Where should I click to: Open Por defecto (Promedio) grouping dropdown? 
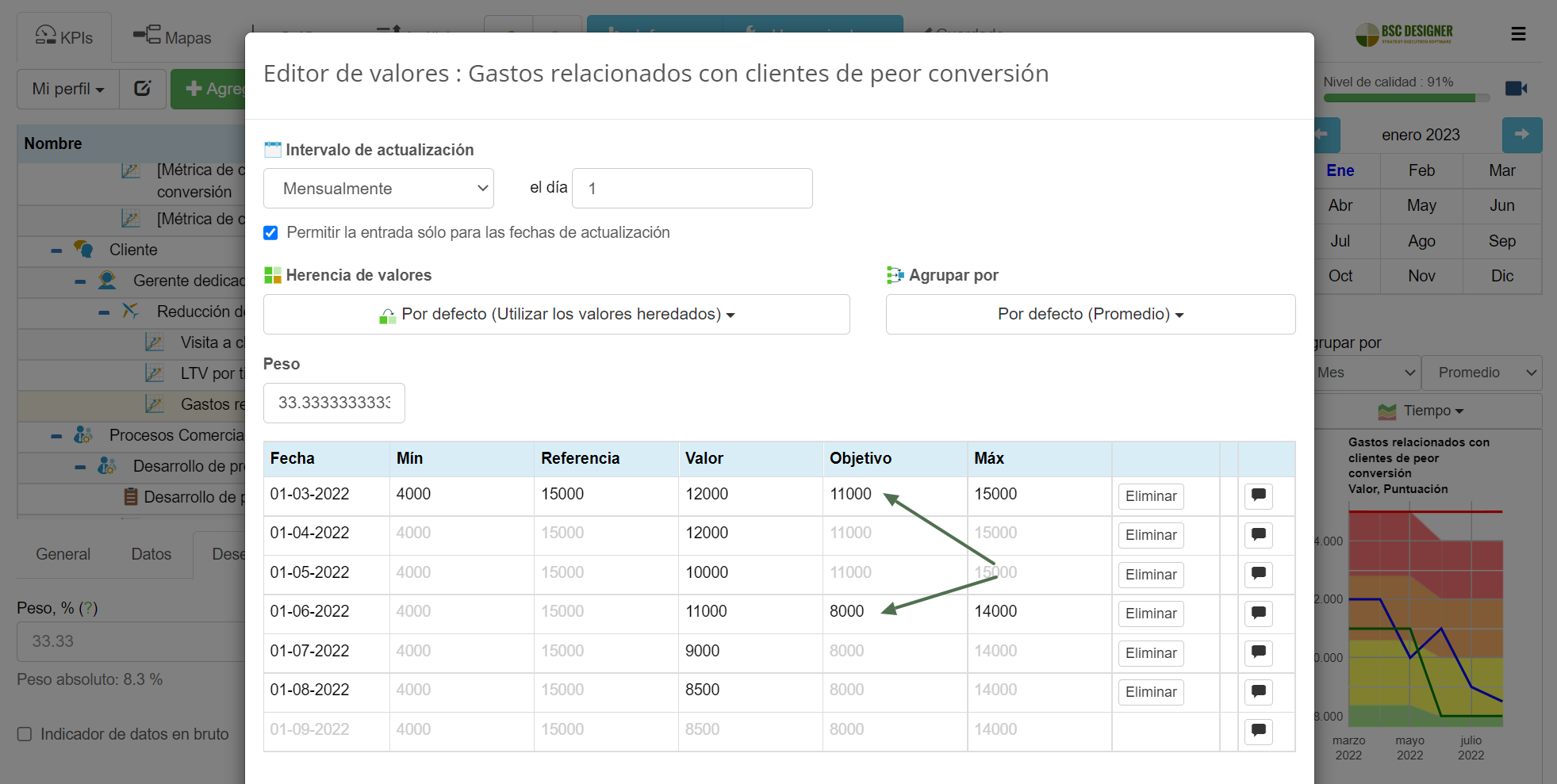(x=1090, y=315)
